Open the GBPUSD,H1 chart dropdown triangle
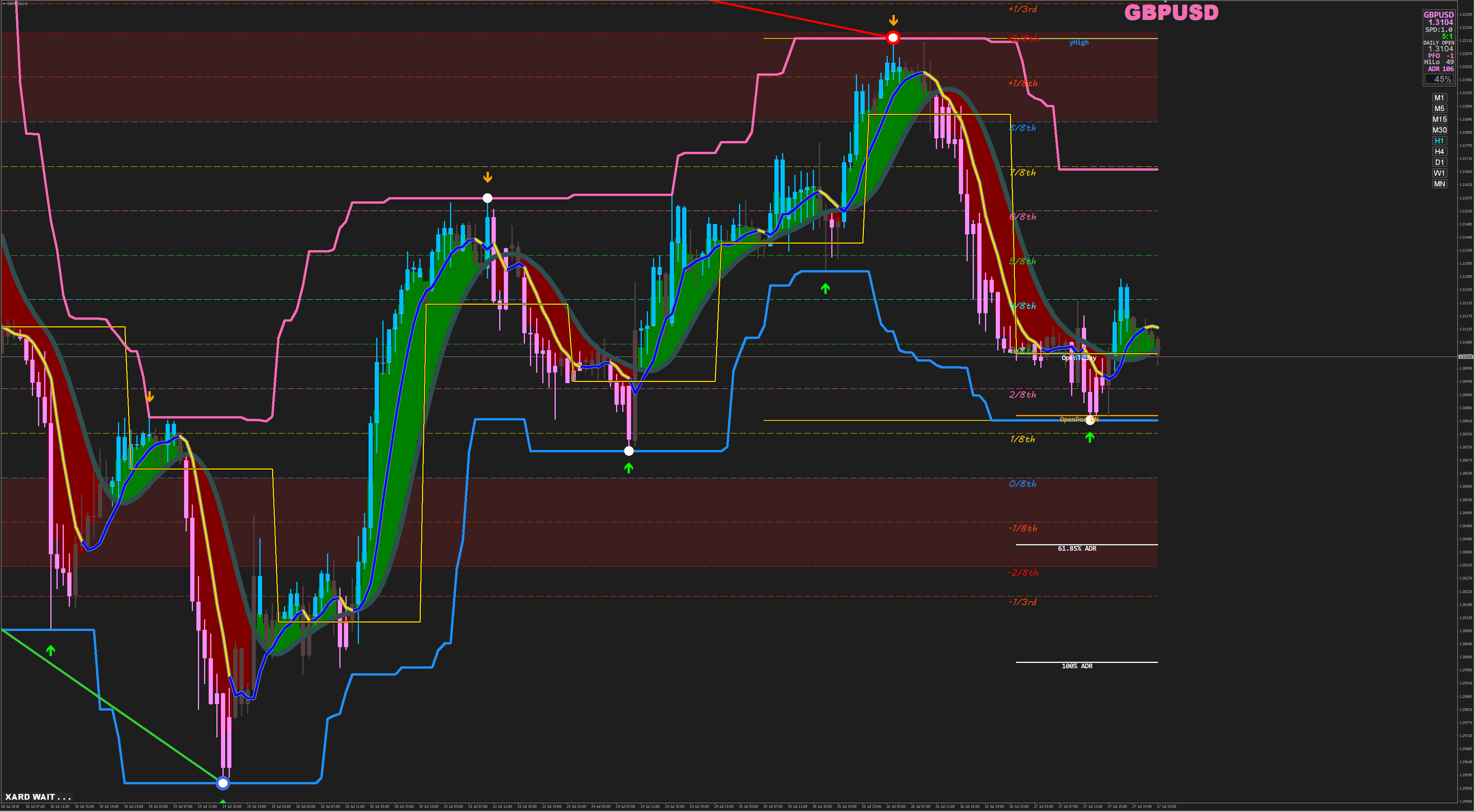The width and height of the screenshot is (1475, 812). pyautogui.click(x=3, y=3)
